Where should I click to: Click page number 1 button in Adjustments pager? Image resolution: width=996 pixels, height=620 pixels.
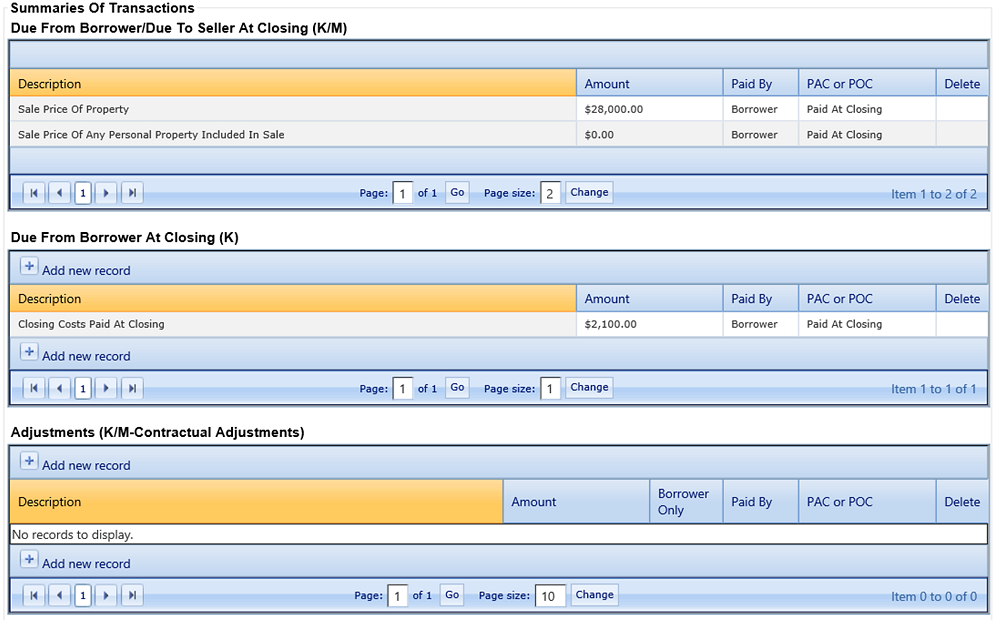coord(82,594)
